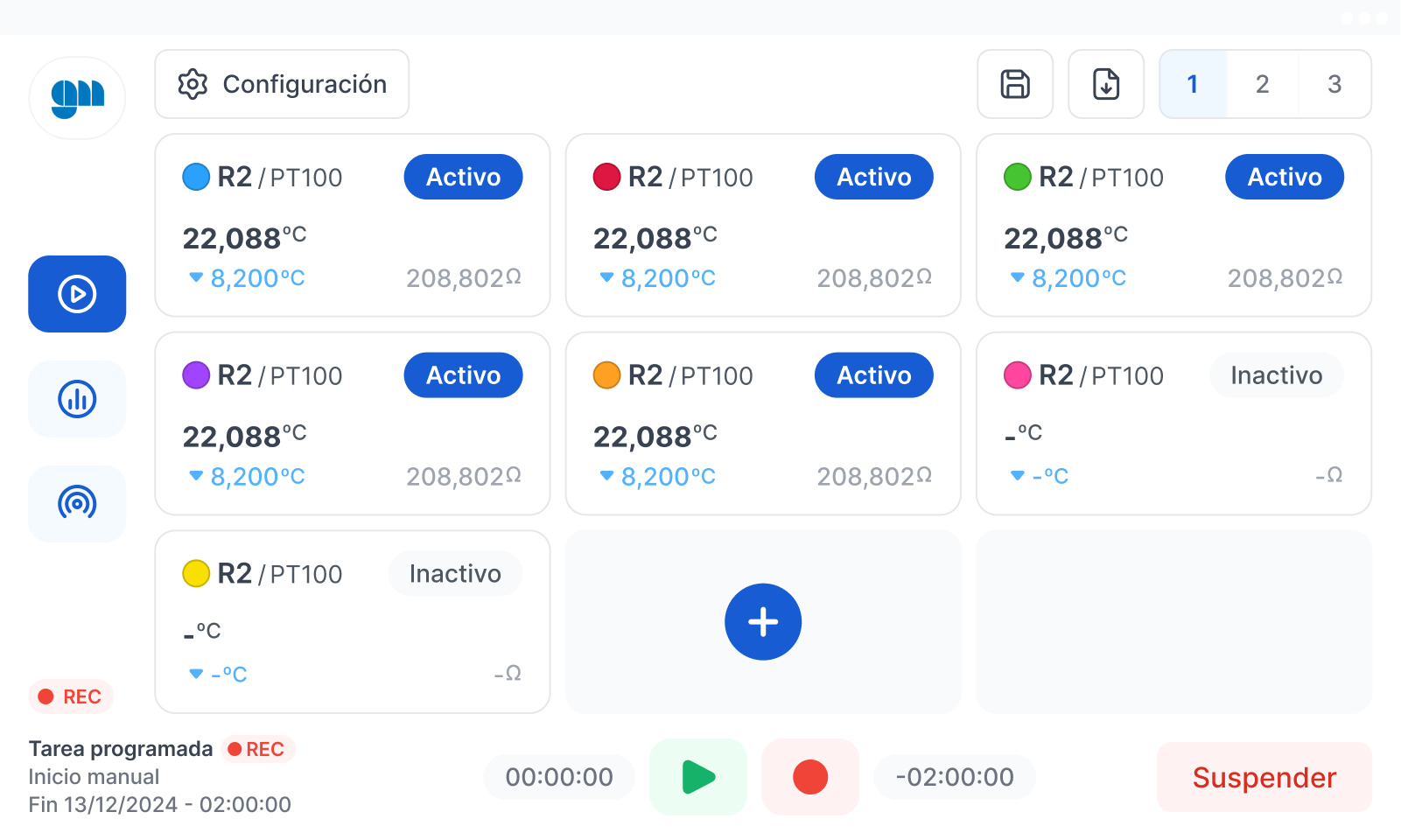Add a new sensor with plus button
Screen dimensions: 1401x840
point(763,622)
